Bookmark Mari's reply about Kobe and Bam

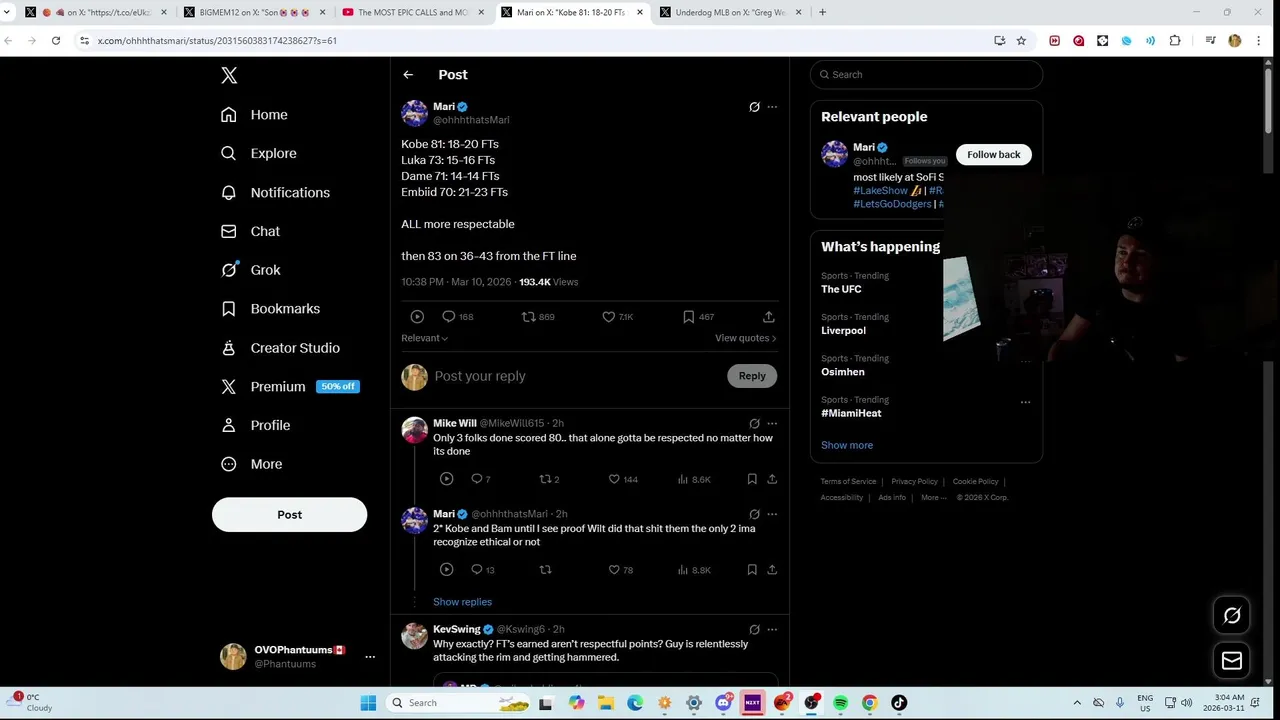click(x=752, y=570)
